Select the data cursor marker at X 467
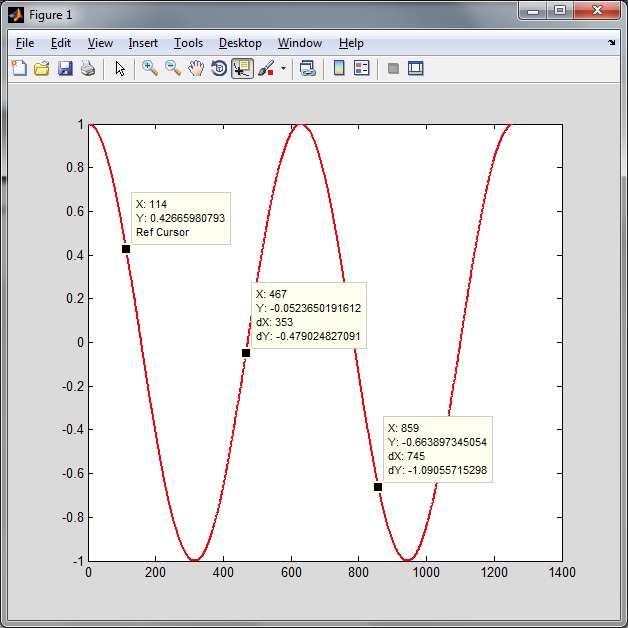 [x=246, y=353]
